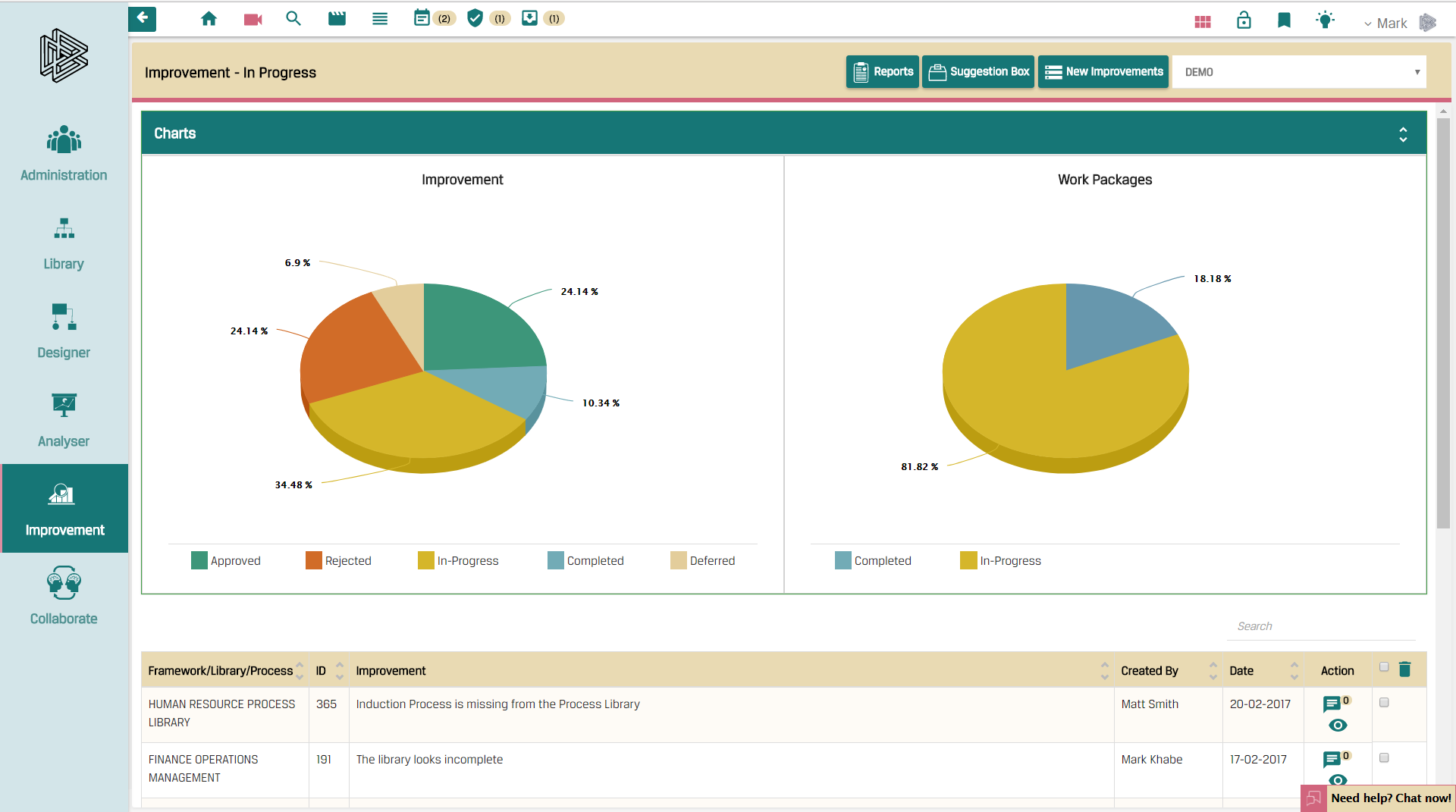Open the Library section from the sidebar

[63, 243]
